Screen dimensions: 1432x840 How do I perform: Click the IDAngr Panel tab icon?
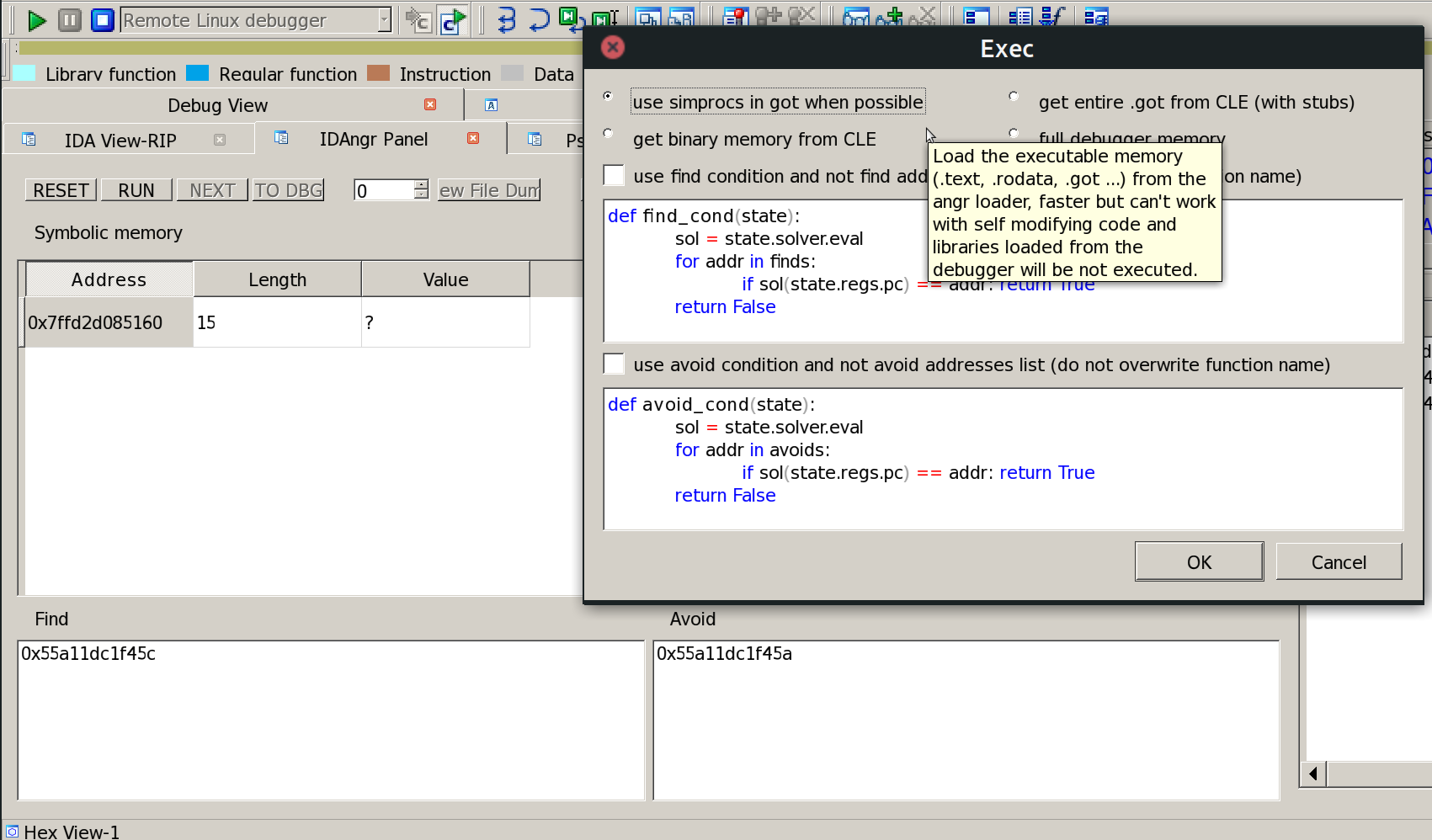pyautogui.click(x=281, y=137)
